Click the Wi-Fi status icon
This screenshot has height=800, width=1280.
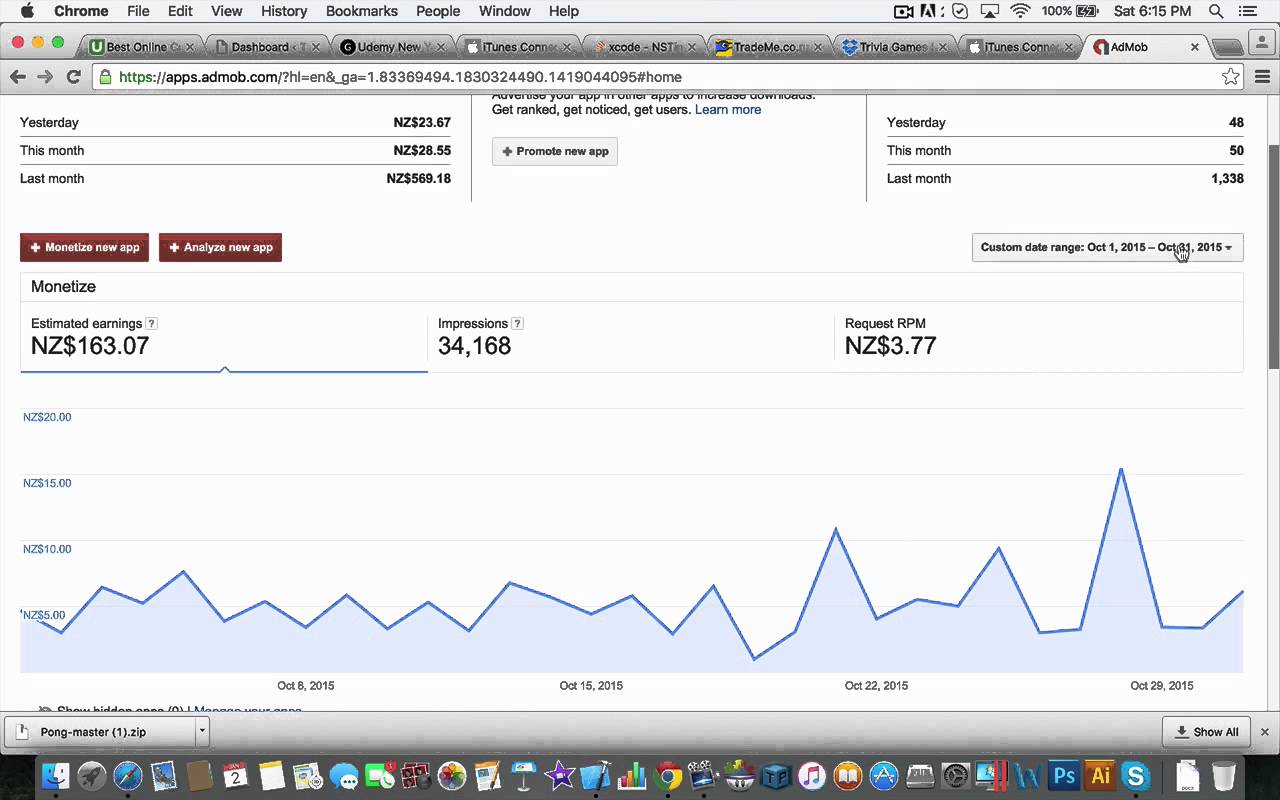click(x=1020, y=11)
